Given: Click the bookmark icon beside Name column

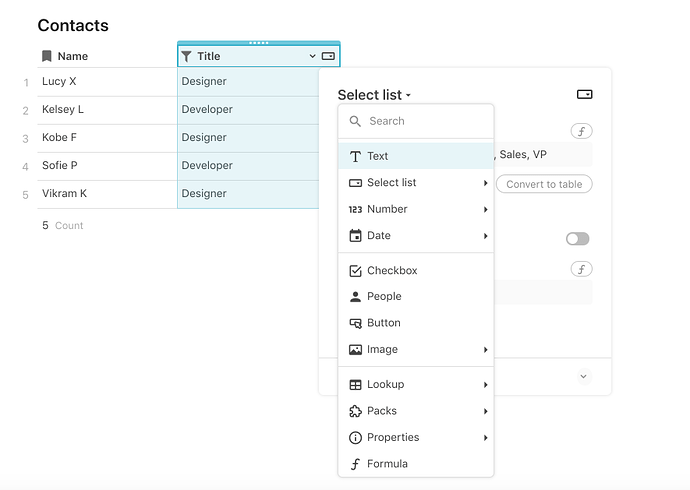Looking at the screenshot, I should point(47,57).
